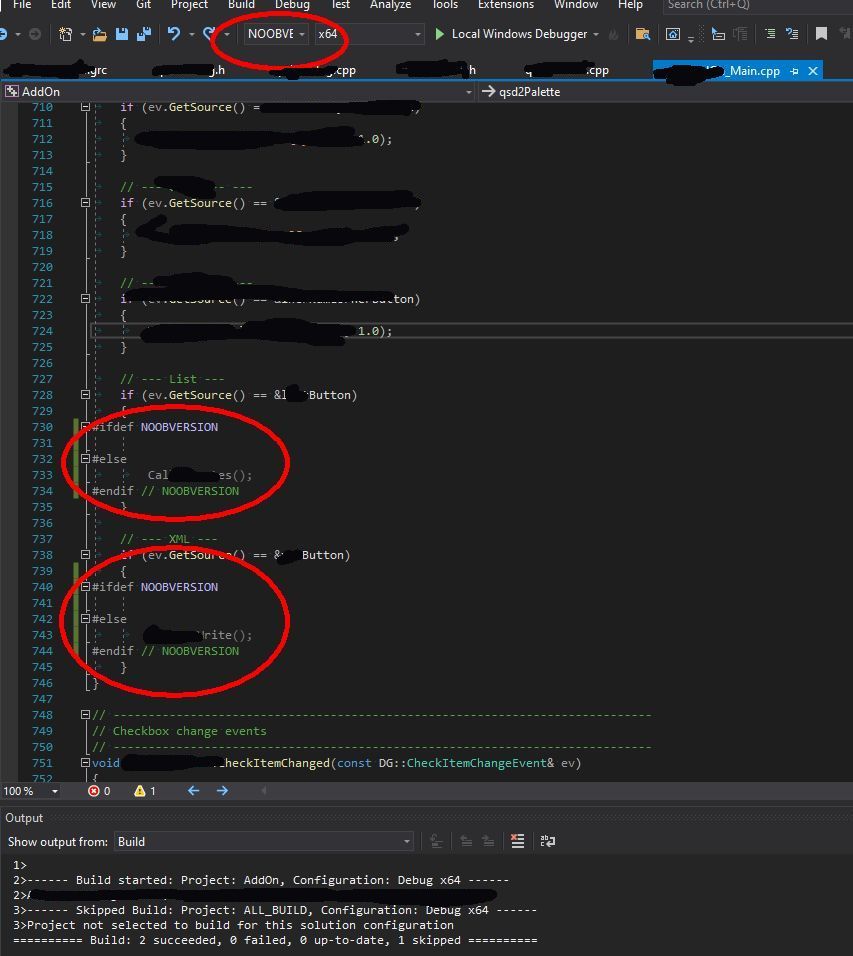Viewport: 853px width, 956px height.
Task: Open the File menu
Action: pyautogui.click(x=22, y=5)
